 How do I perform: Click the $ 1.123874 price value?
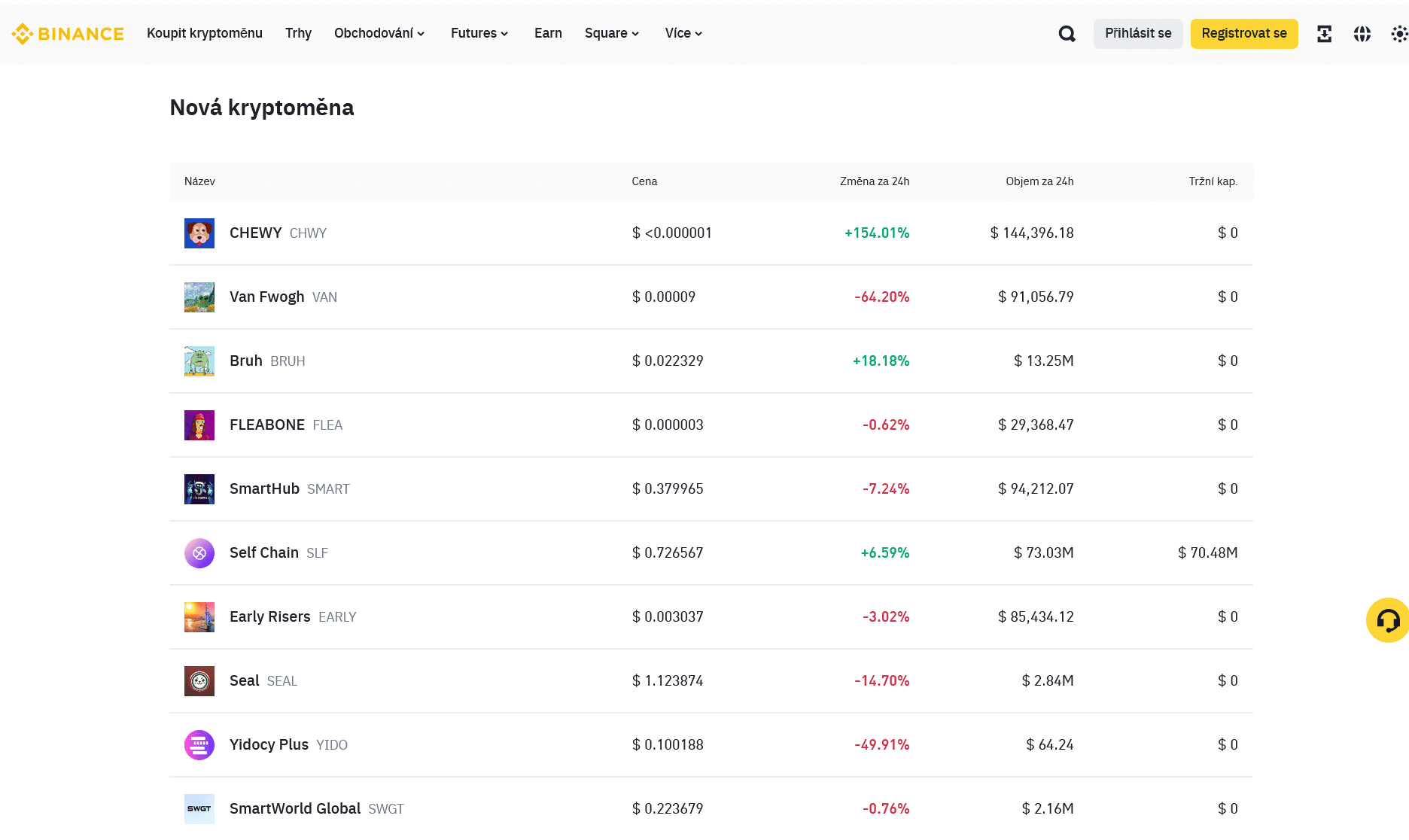point(668,681)
